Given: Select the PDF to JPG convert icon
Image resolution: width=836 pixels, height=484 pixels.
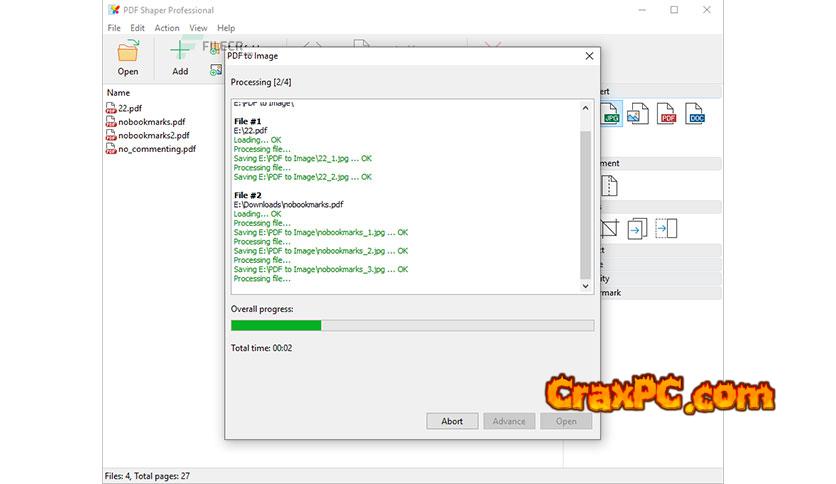Looking at the screenshot, I should (610, 114).
